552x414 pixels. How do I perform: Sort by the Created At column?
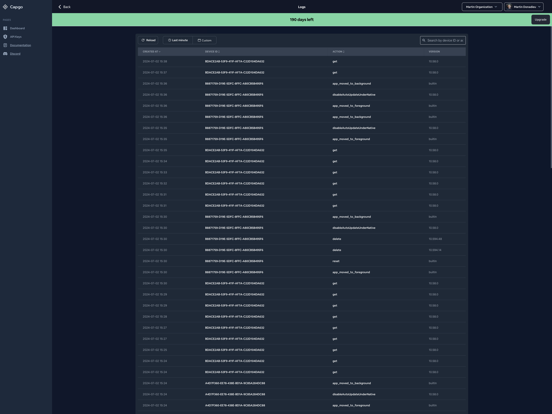tap(151, 52)
